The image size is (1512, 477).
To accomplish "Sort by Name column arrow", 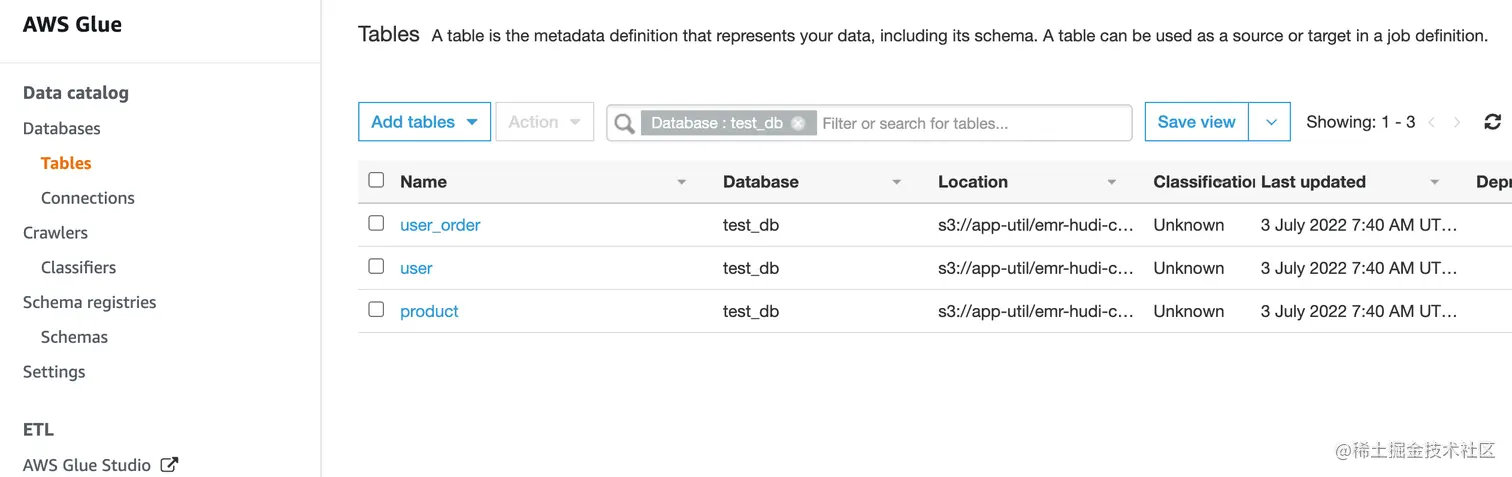I will pyautogui.click(x=682, y=182).
